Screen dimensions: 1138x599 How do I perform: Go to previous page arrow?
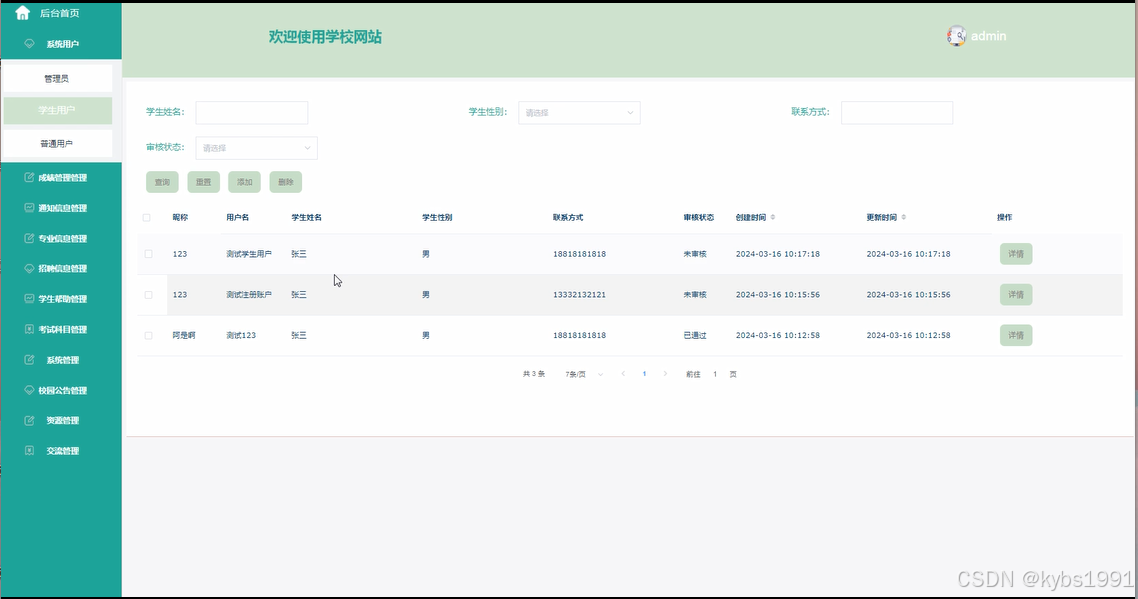[x=623, y=374]
